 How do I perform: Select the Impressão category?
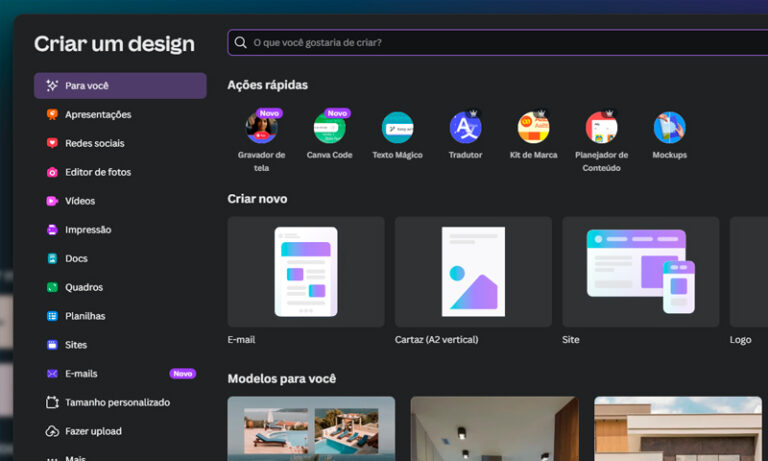pyautogui.click(x=120, y=230)
